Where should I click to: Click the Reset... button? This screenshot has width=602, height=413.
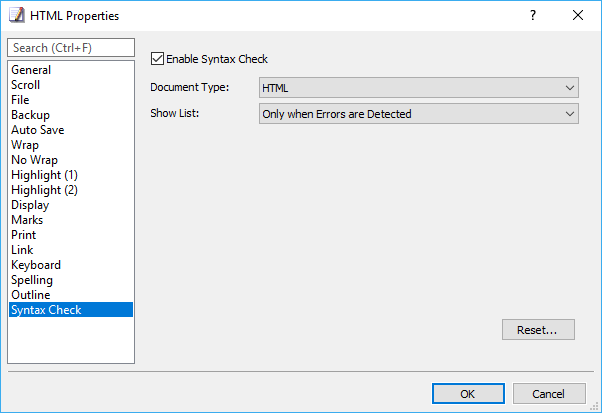tap(538, 330)
